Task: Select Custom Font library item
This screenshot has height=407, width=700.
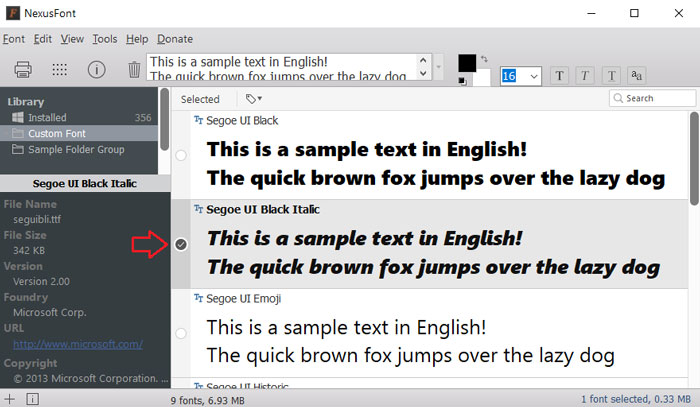Action: (x=79, y=133)
